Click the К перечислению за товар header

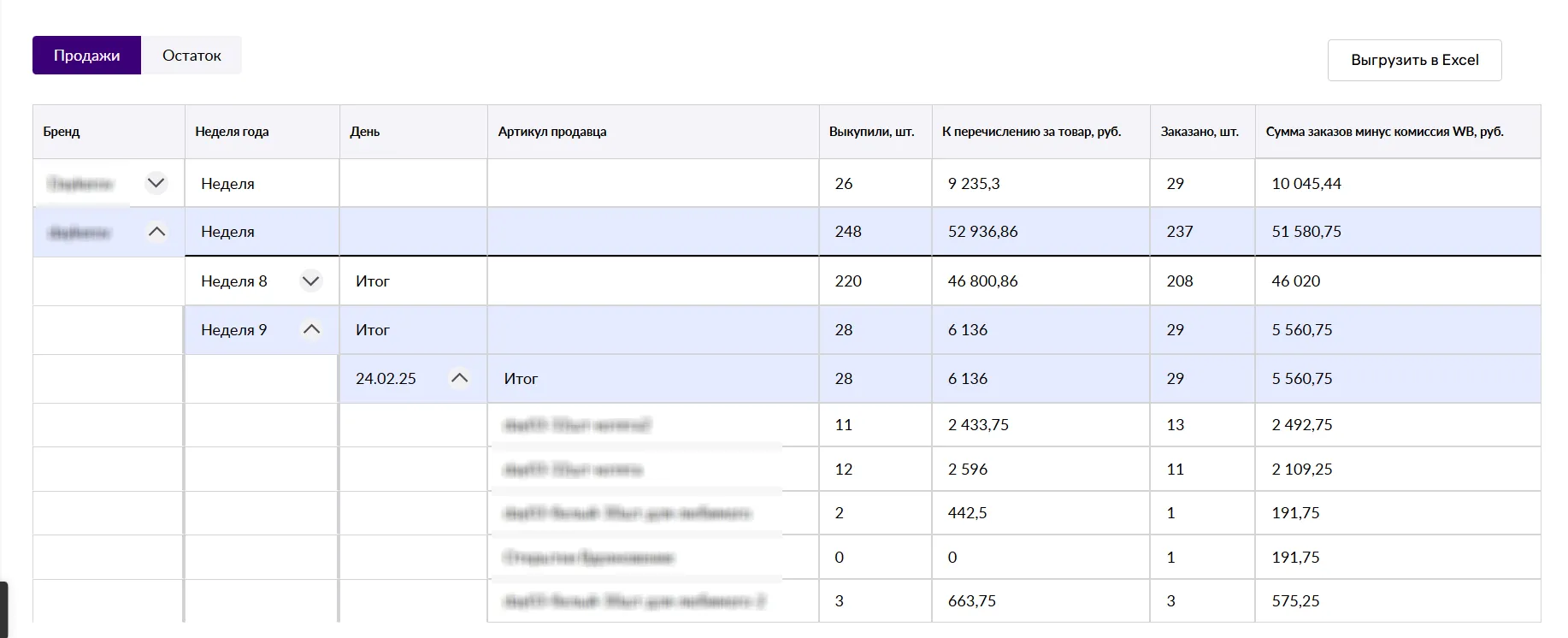coord(1031,132)
